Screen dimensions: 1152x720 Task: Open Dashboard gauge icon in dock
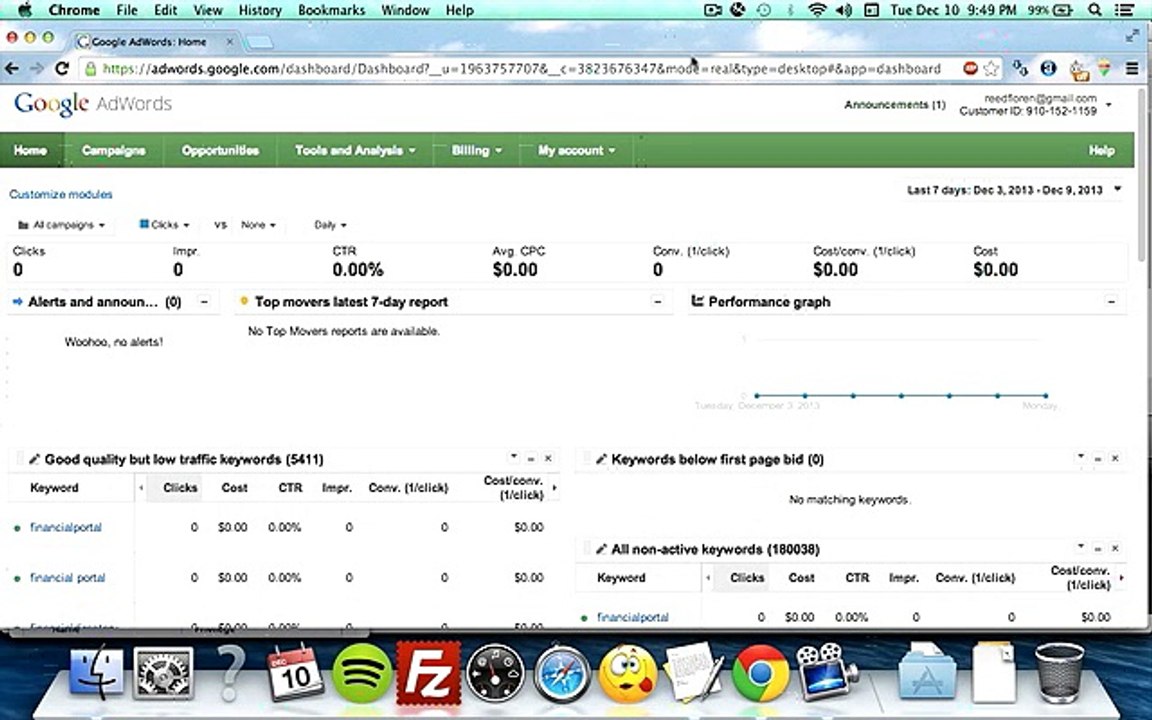495,672
